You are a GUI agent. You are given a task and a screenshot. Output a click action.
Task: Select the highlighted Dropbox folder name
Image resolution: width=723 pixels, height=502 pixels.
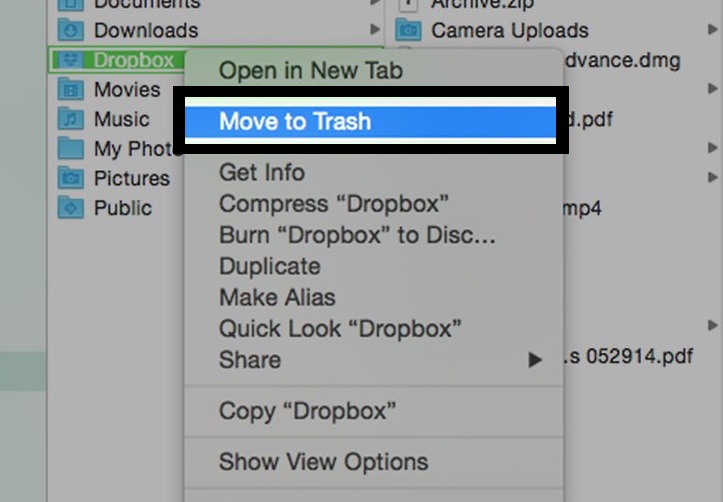tap(134, 60)
